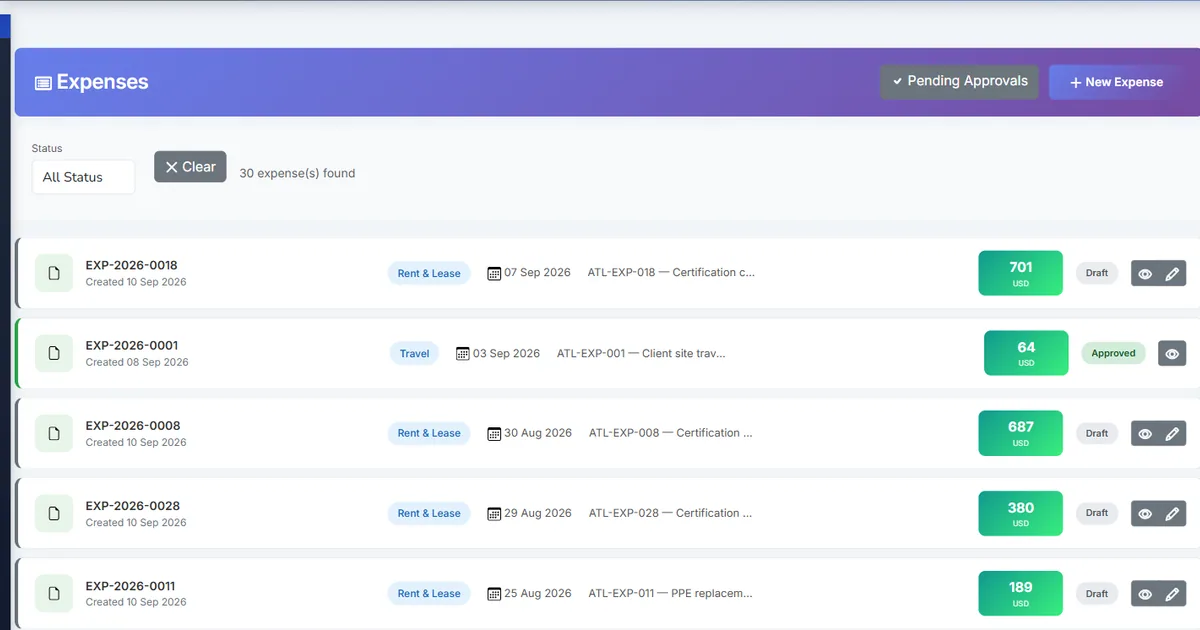Image resolution: width=1200 pixels, height=630 pixels.
Task: Select the Rent & Lease tag on EXP-2026-0011
Action: click(x=429, y=593)
